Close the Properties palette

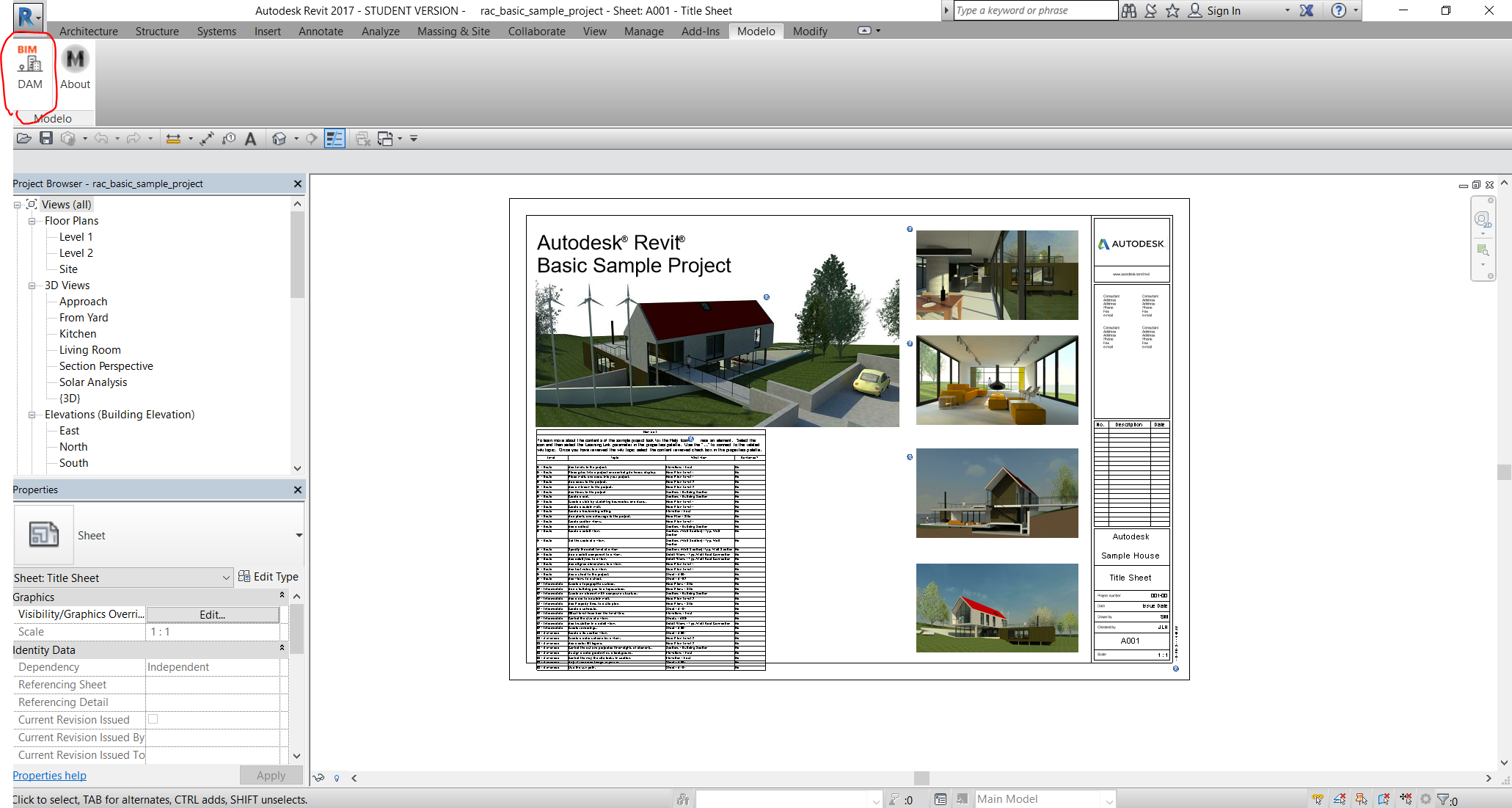(x=297, y=489)
